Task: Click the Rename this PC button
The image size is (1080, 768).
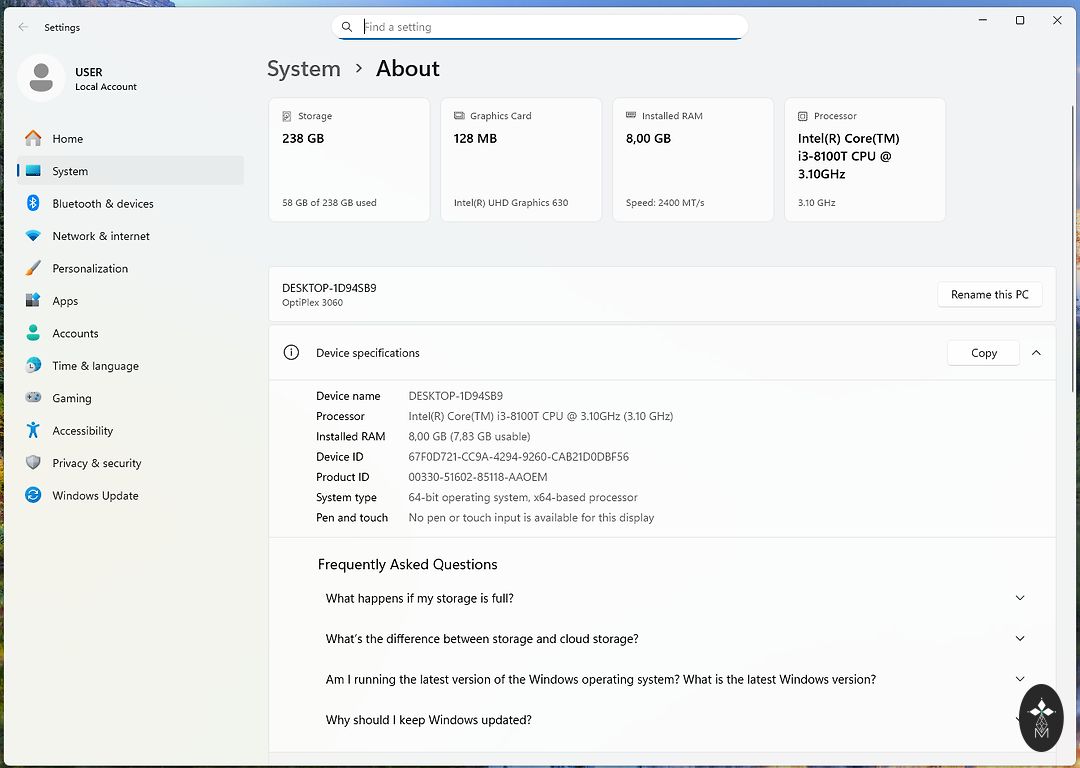Action: point(989,295)
